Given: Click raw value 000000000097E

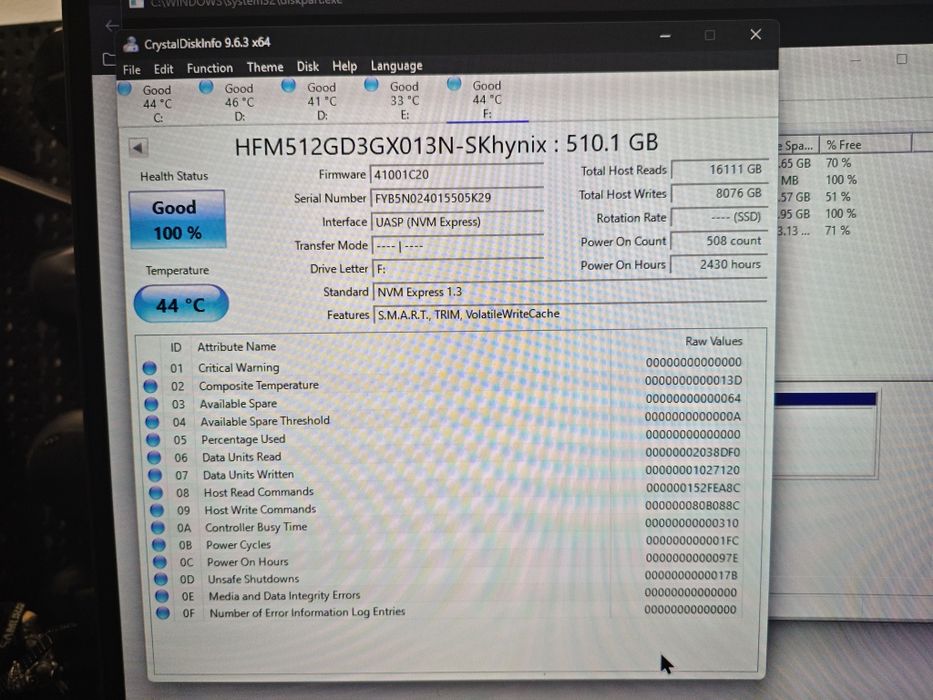Looking at the screenshot, I should [x=691, y=558].
